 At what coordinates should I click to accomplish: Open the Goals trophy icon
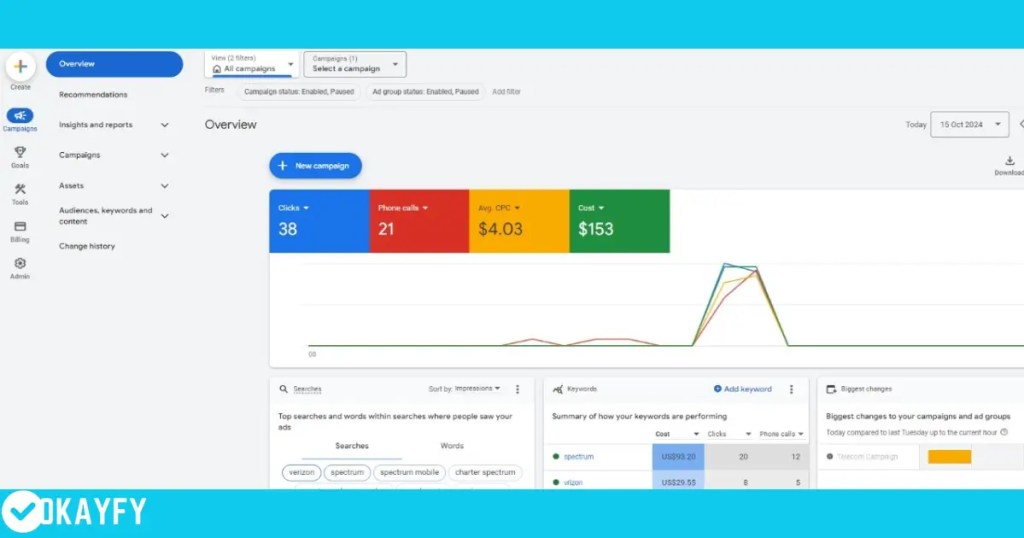point(20,152)
